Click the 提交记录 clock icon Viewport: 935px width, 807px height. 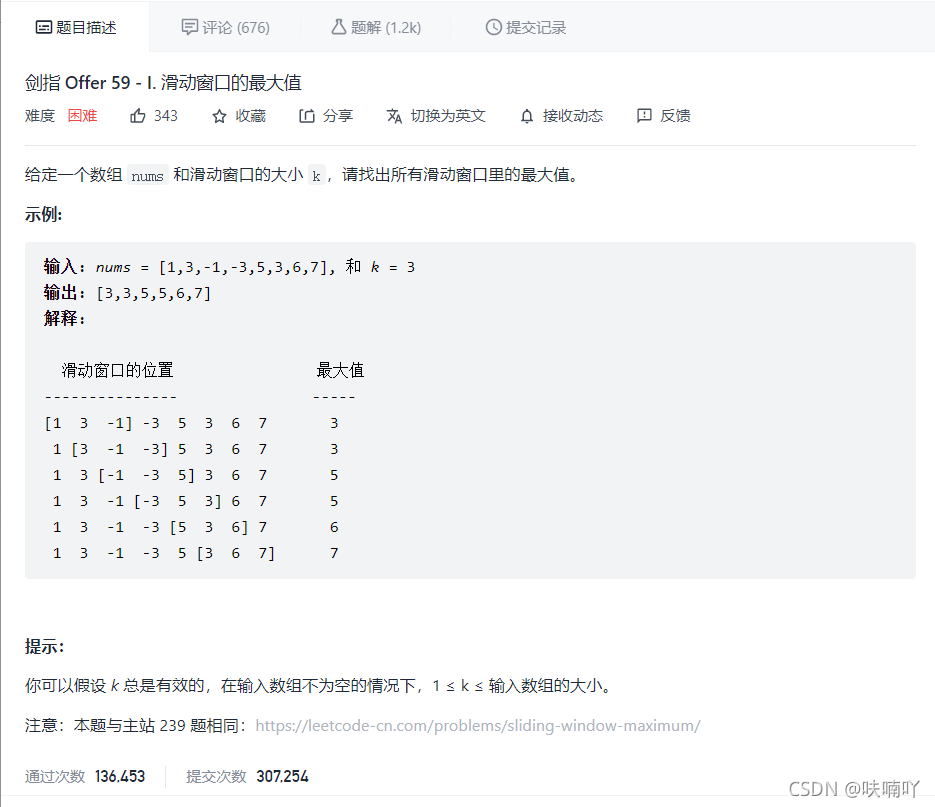494,28
